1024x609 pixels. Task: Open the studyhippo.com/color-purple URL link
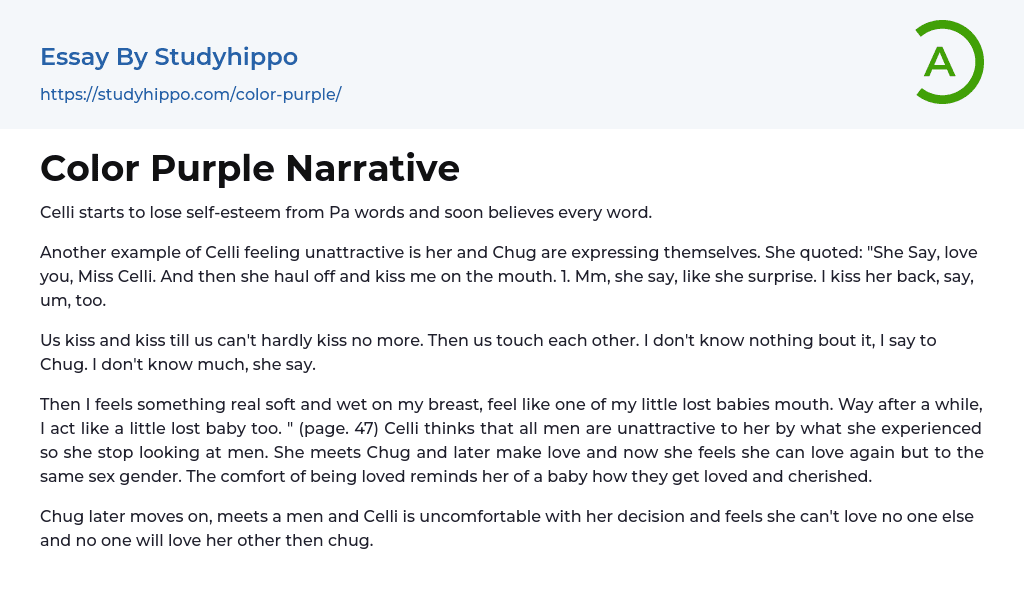[x=190, y=94]
